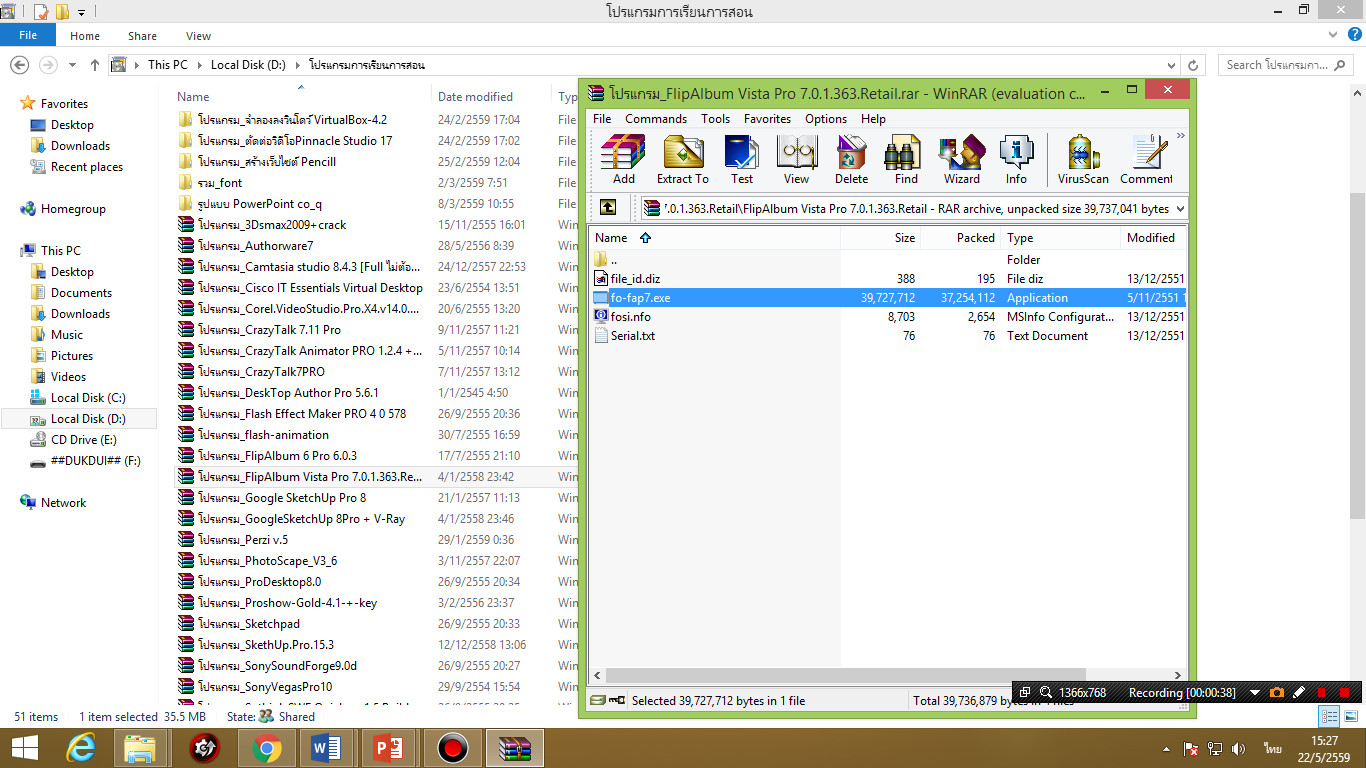Screen dimensions: 1366x768
Task: Select Network in navigation pane
Action: click(63, 503)
